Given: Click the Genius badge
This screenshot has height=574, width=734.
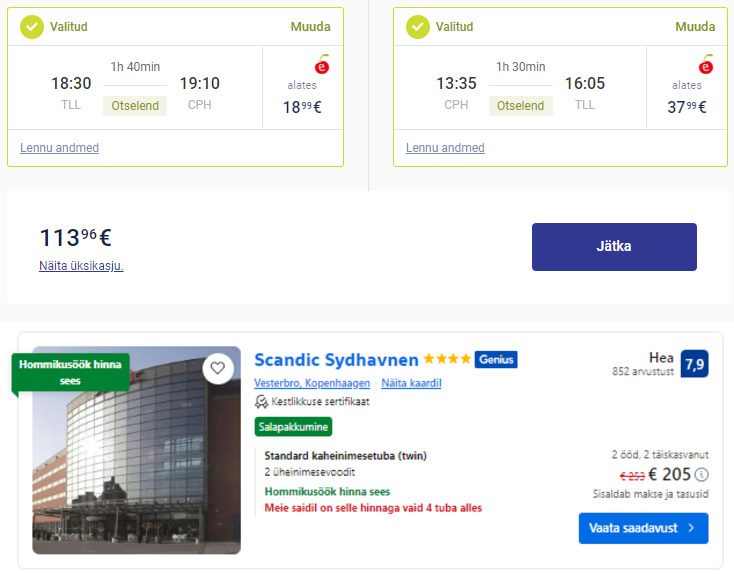Looking at the screenshot, I should pos(496,360).
